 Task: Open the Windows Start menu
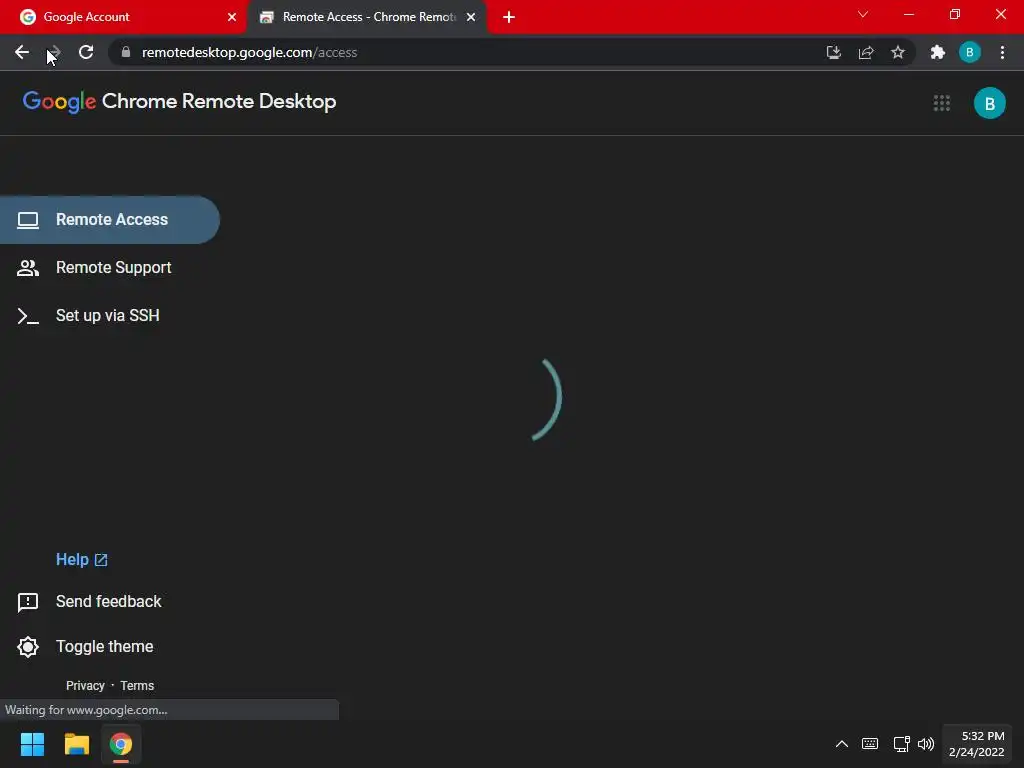pos(32,744)
